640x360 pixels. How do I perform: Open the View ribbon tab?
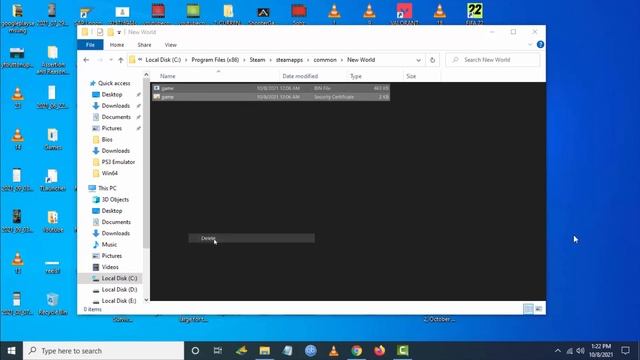click(171, 45)
